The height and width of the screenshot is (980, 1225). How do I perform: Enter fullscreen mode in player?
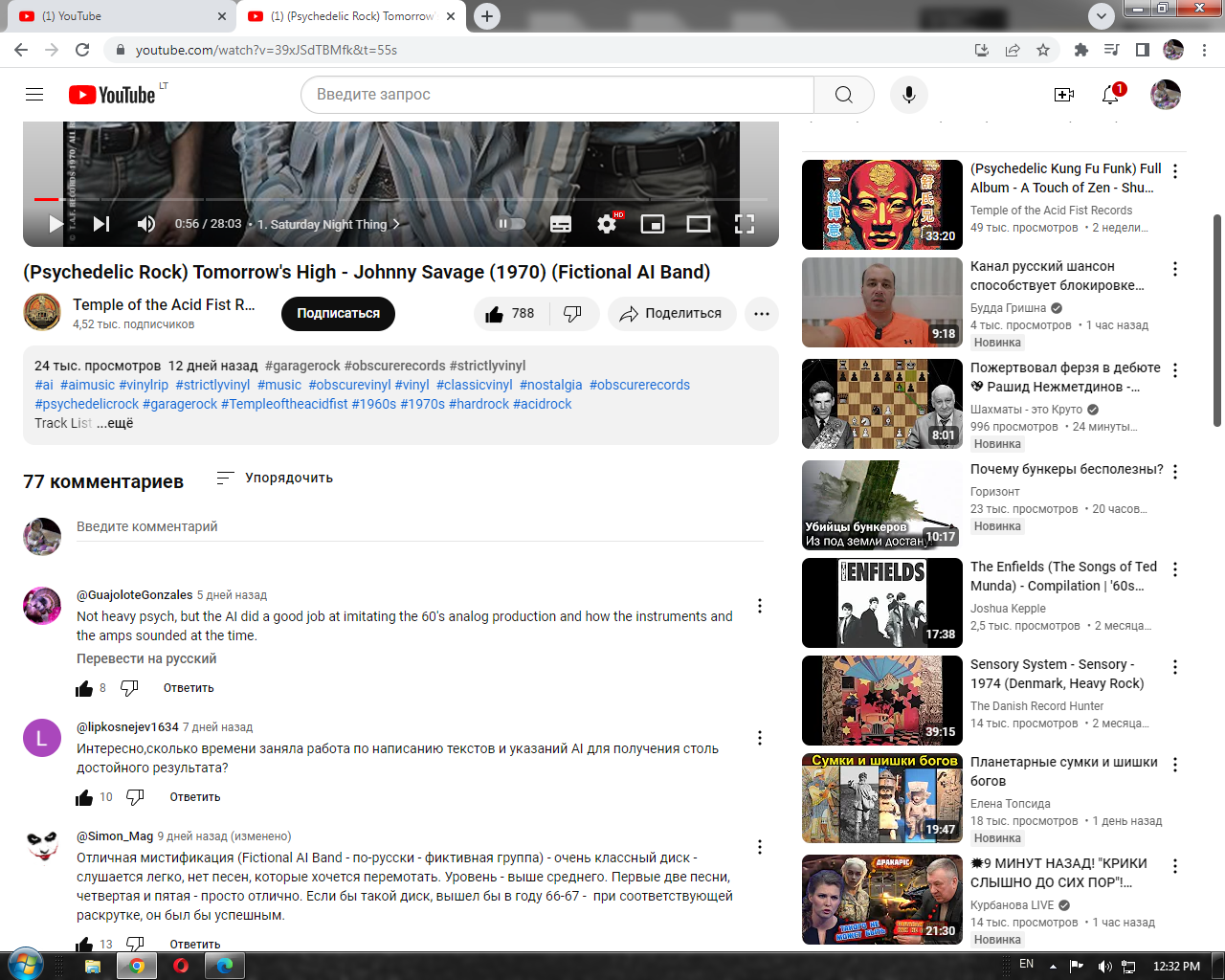point(745,224)
